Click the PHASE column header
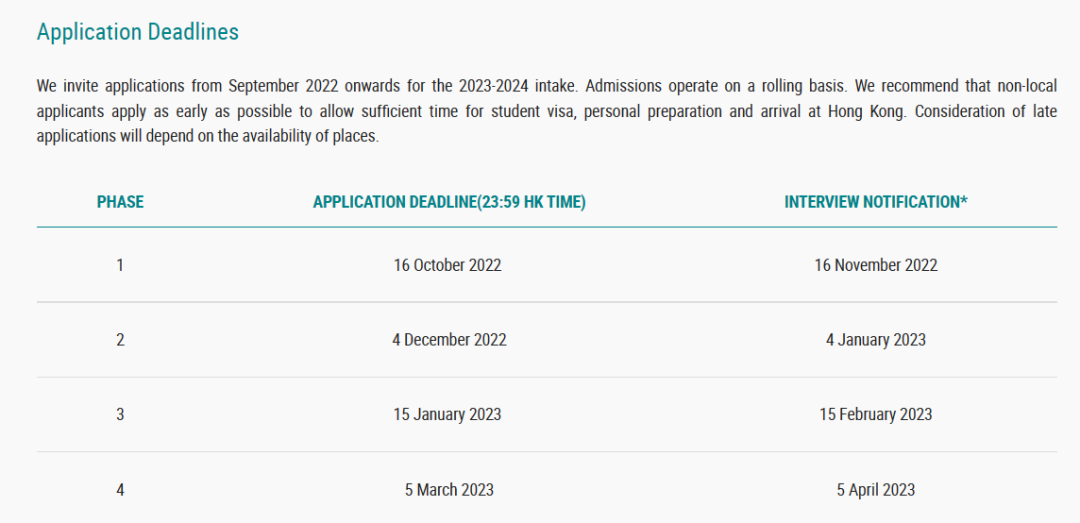 (120, 202)
